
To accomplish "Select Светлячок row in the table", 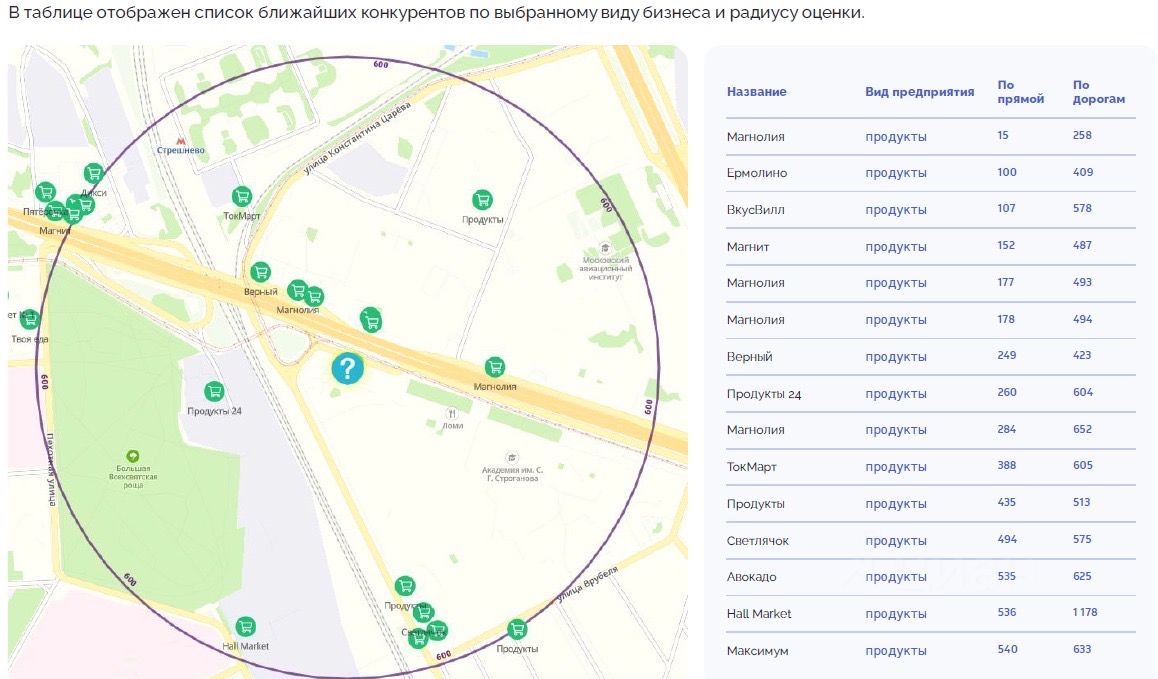I will tap(931, 541).
